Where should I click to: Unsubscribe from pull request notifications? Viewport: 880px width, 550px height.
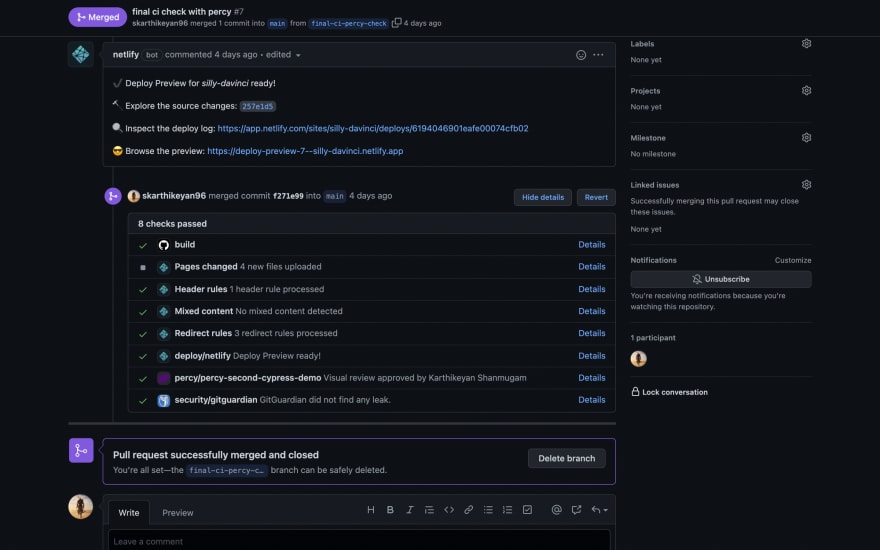click(721, 279)
